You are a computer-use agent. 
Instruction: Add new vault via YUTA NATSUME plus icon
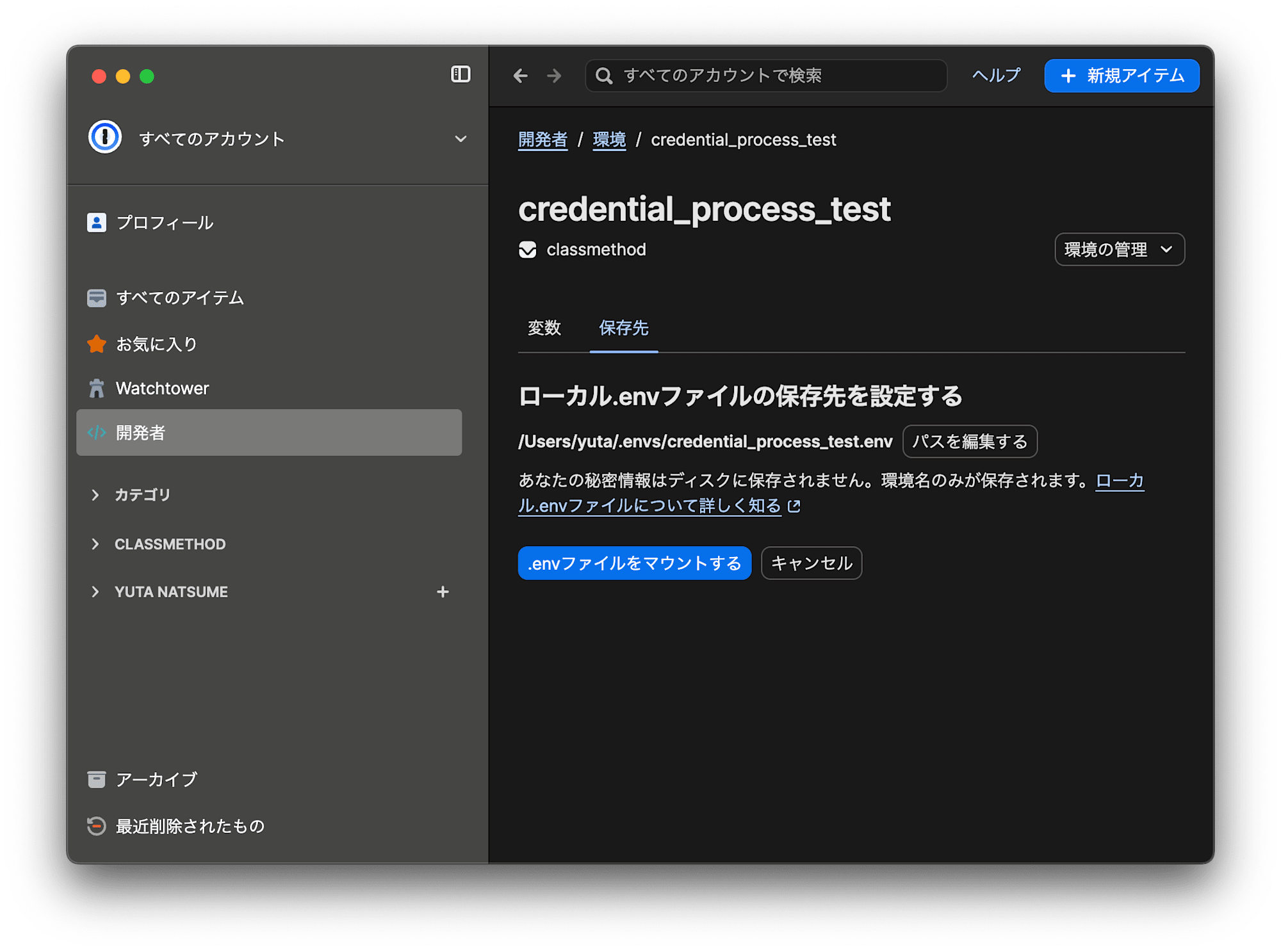443,592
